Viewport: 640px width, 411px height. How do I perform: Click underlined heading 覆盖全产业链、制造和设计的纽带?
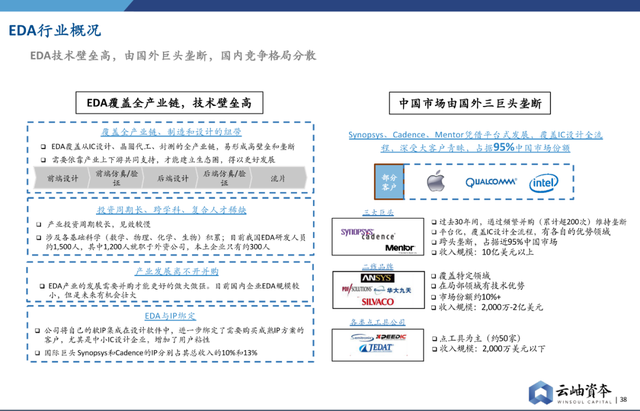[171, 132]
